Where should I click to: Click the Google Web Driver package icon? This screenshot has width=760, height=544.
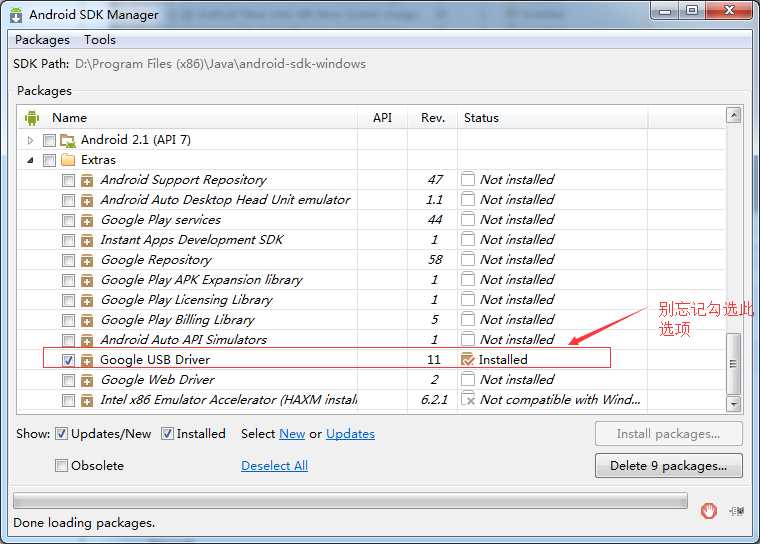point(87,381)
